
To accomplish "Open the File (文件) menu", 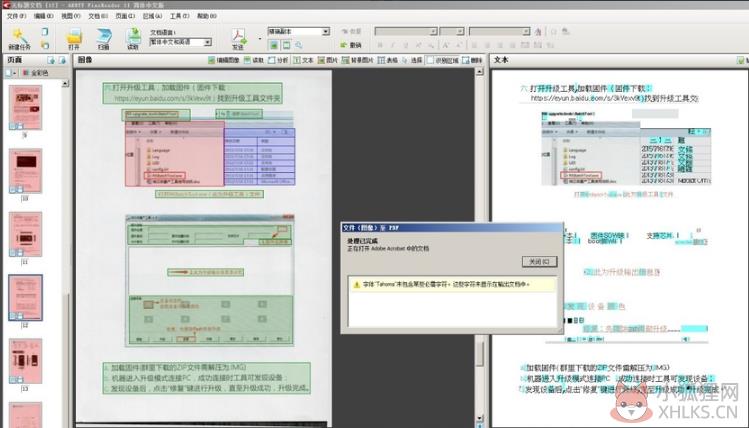I will (16, 16).
